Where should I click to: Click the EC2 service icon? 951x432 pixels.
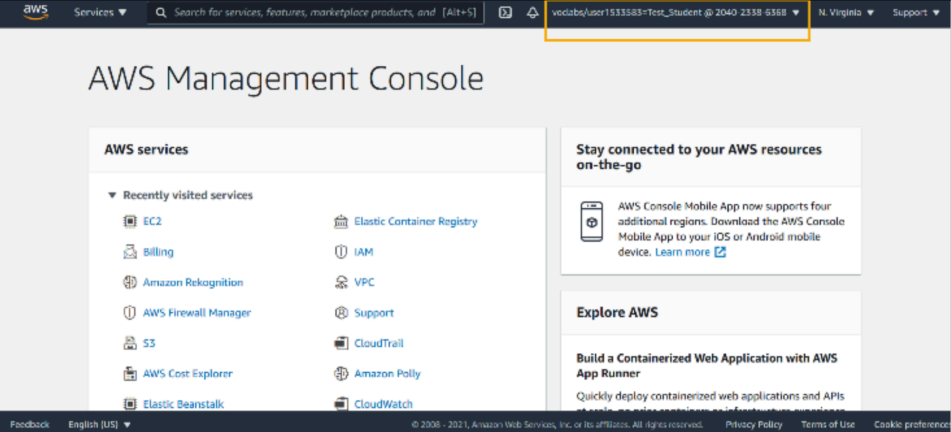coord(129,221)
